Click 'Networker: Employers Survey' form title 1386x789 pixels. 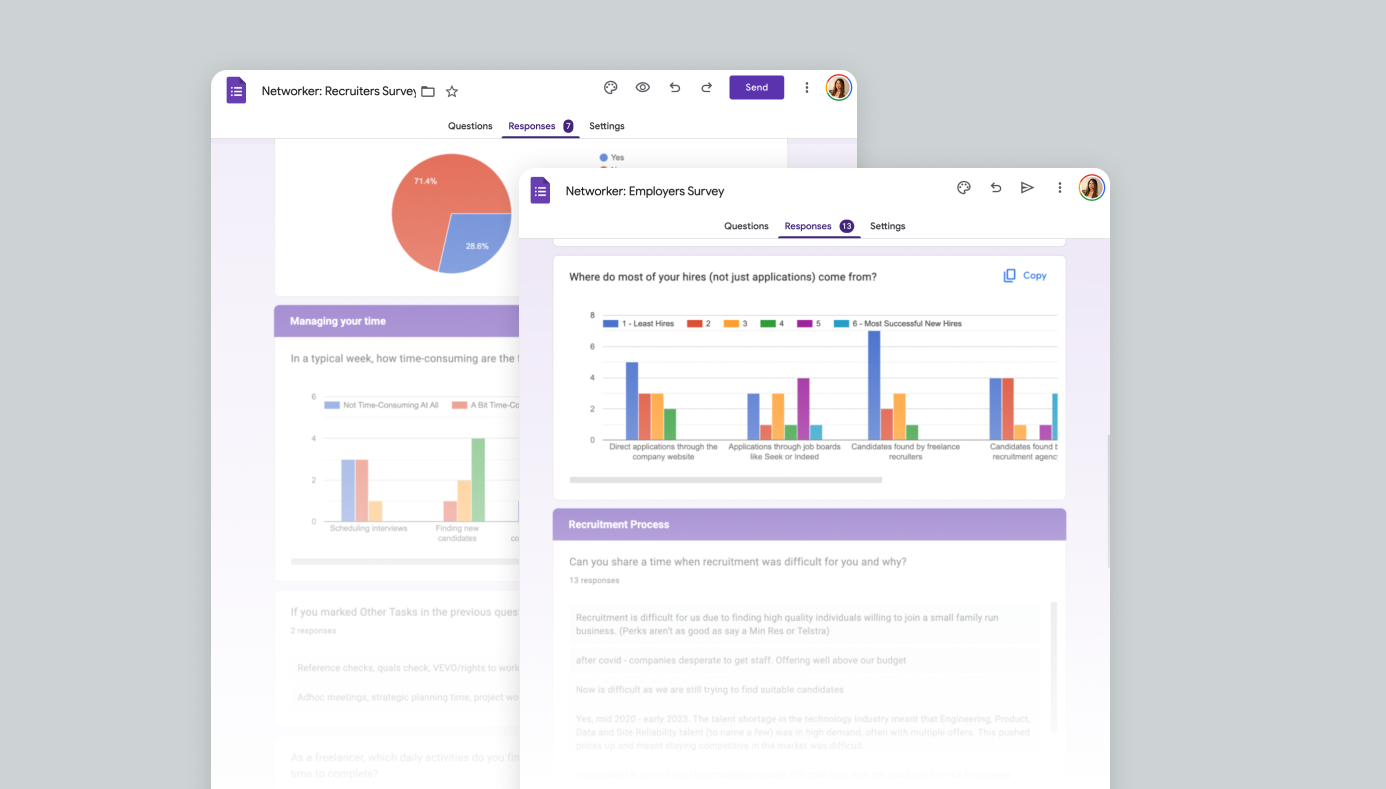tap(645, 191)
